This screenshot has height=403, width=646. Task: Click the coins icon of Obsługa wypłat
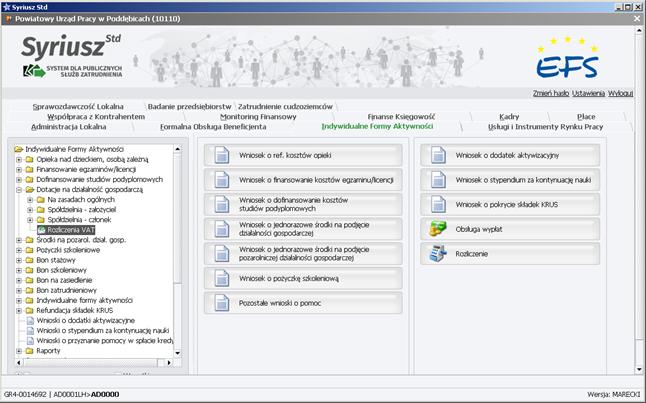point(438,229)
